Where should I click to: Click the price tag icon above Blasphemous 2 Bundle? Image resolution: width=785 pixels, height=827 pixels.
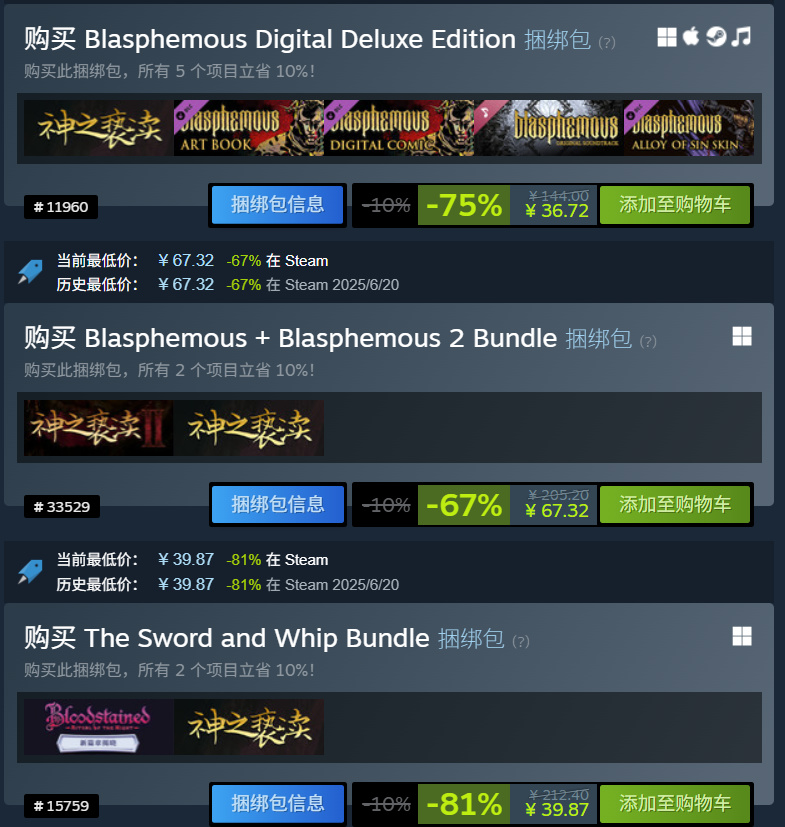[x=30, y=272]
